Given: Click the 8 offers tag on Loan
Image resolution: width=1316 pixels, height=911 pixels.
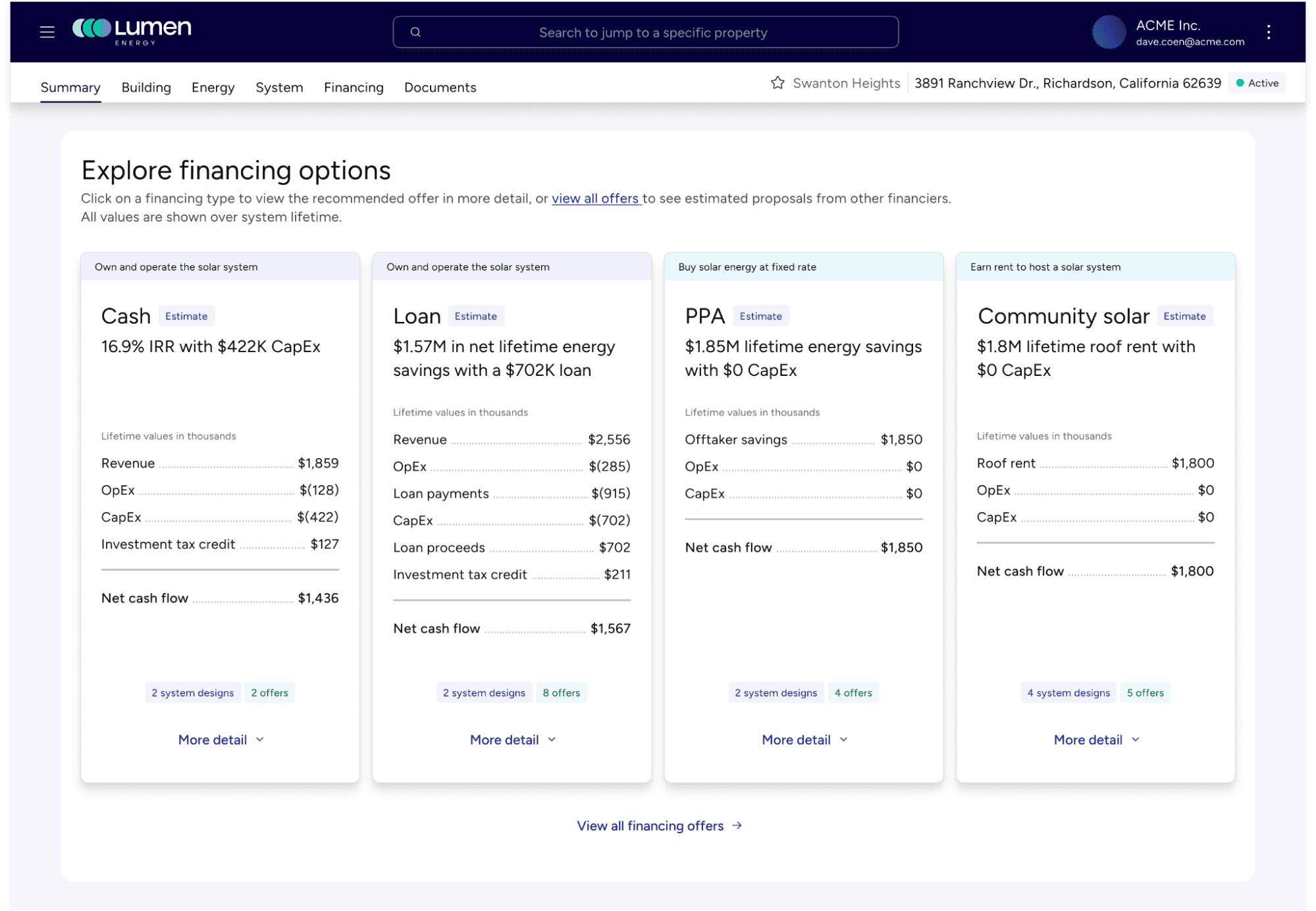Looking at the screenshot, I should coord(561,692).
